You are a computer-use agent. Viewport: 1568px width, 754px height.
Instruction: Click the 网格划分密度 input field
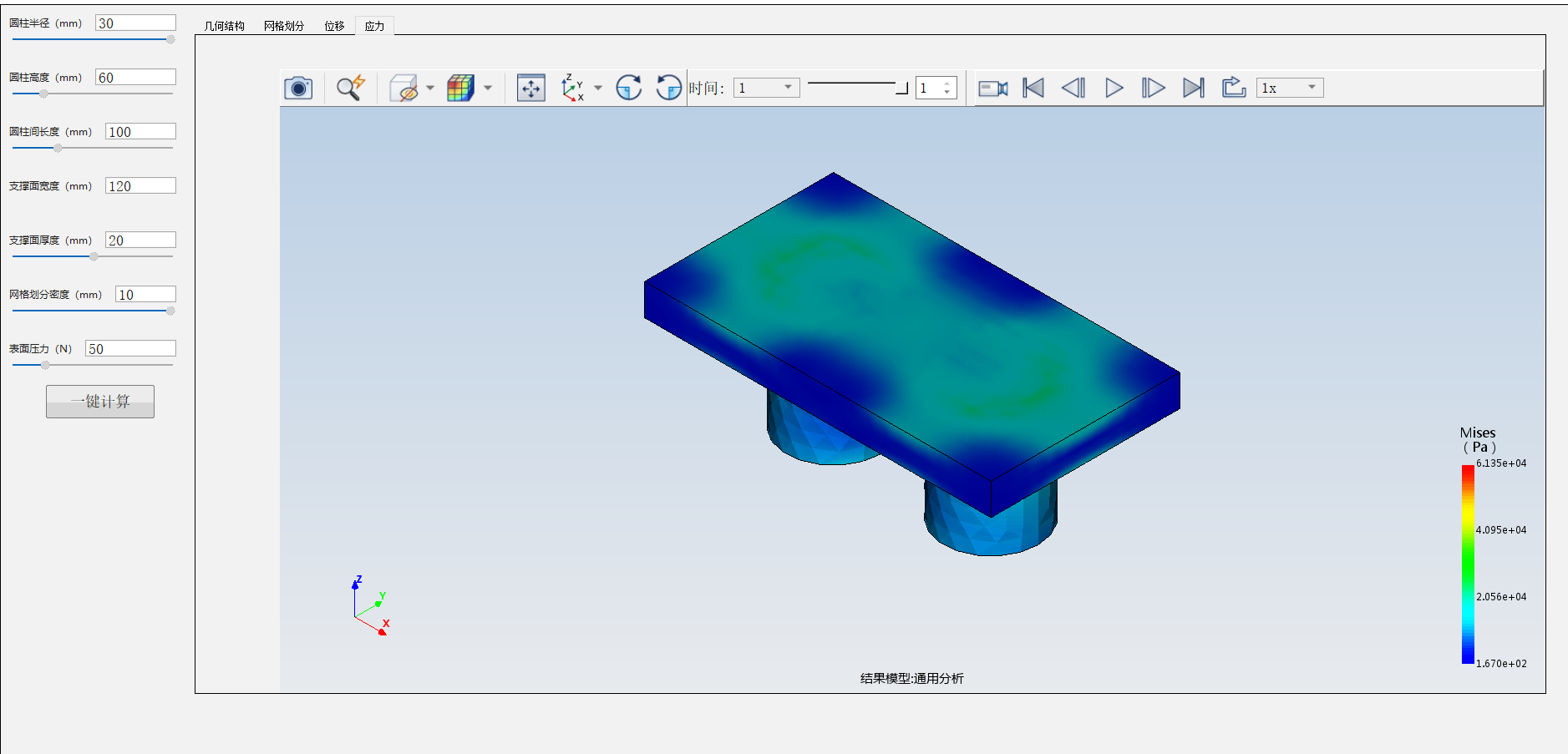point(145,295)
